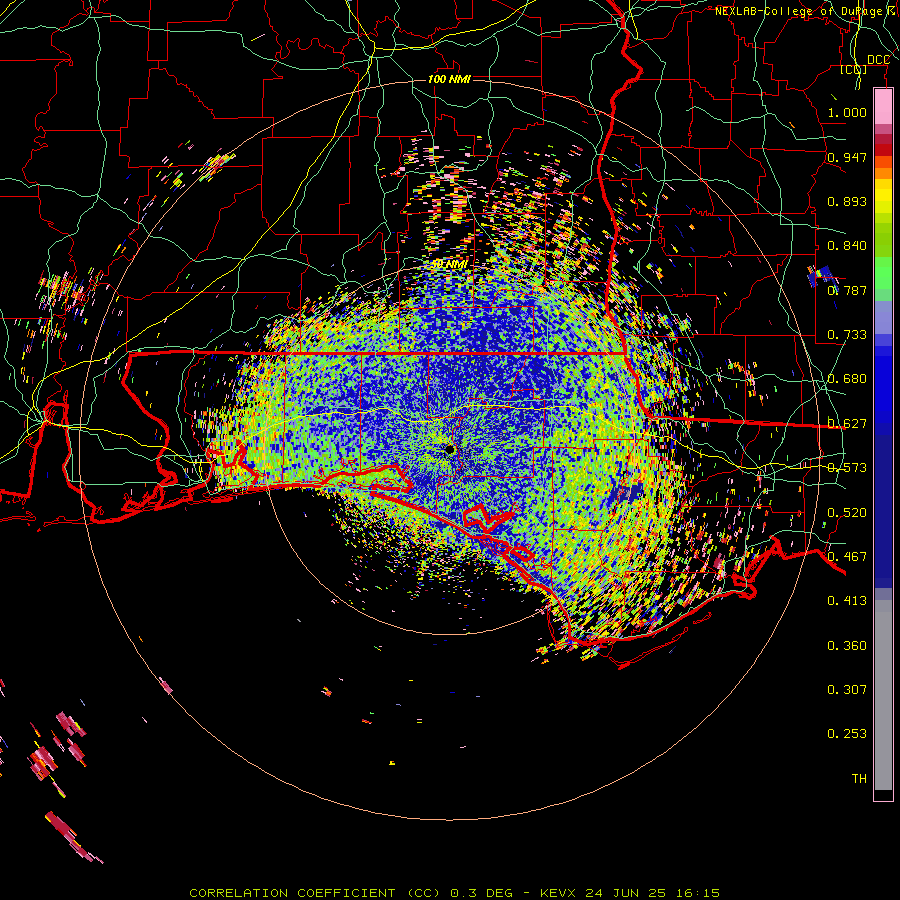Click the "DCC" label above the color bar
This screenshot has width=900, height=900.
coord(878,60)
